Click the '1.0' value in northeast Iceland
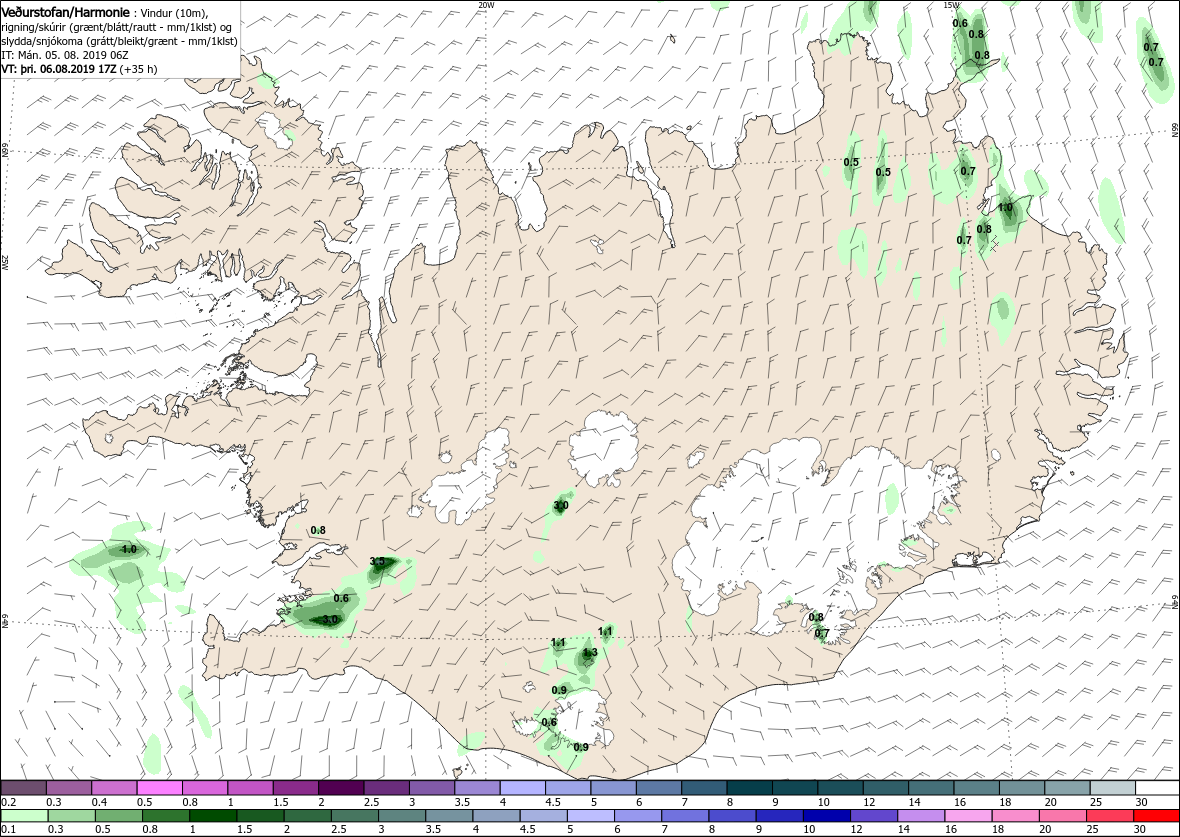This screenshot has height=837, width=1180. click(1005, 208)
